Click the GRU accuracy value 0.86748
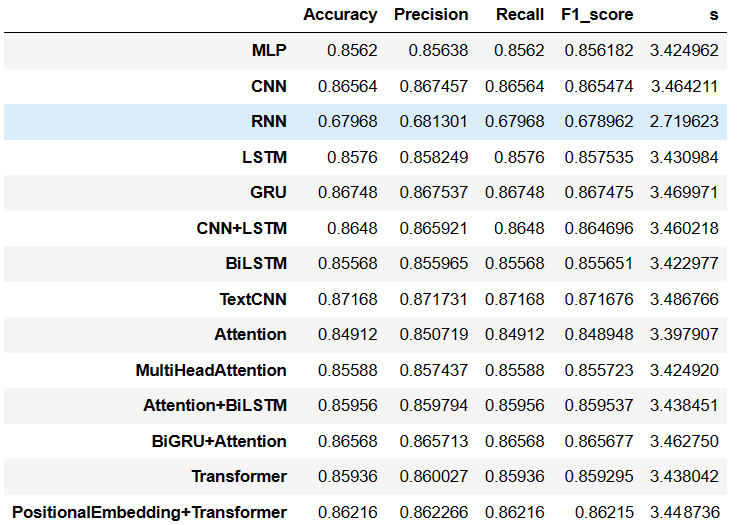Image resolution: width=738 pixels, height=525 pixels. [x=347, y=192]
